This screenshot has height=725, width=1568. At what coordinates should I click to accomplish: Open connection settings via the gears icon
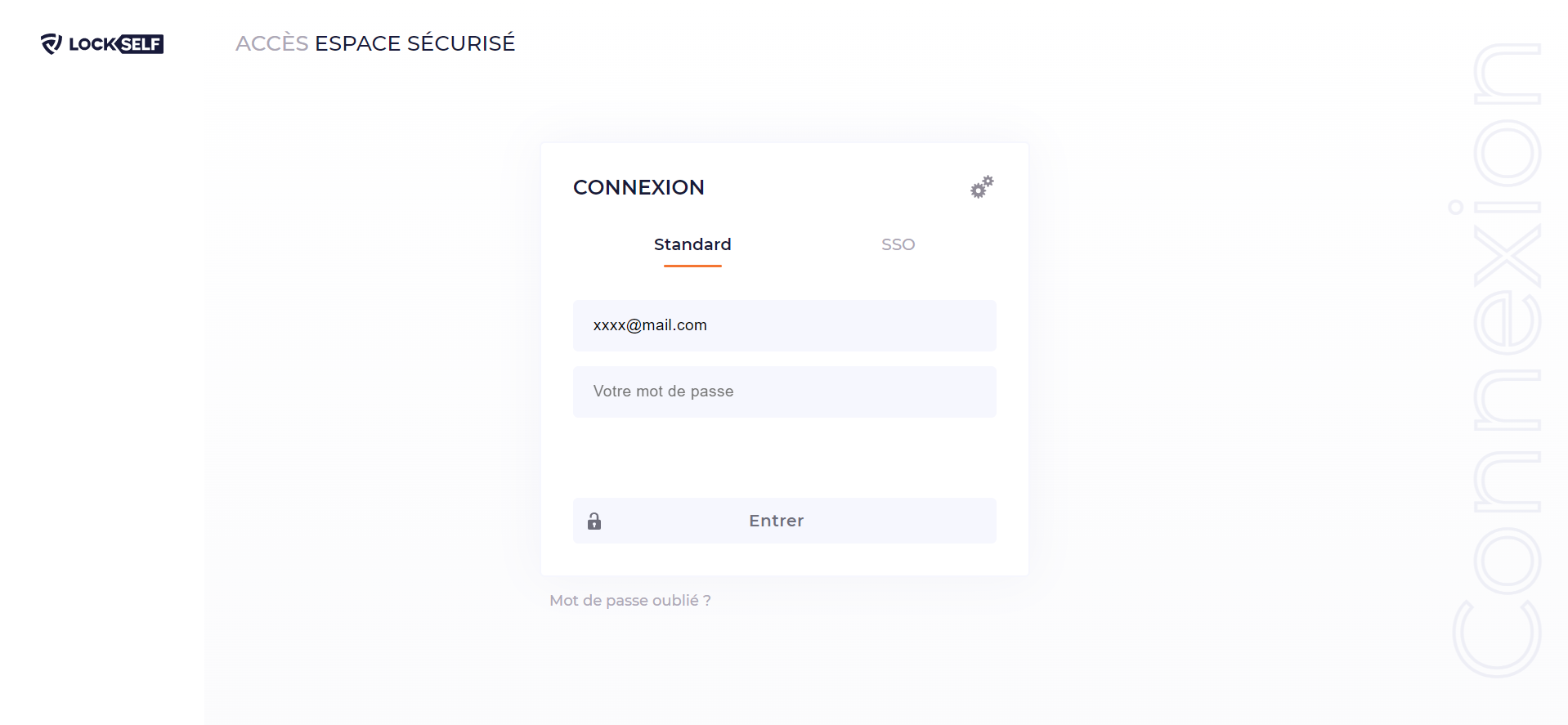pos(982,187)
